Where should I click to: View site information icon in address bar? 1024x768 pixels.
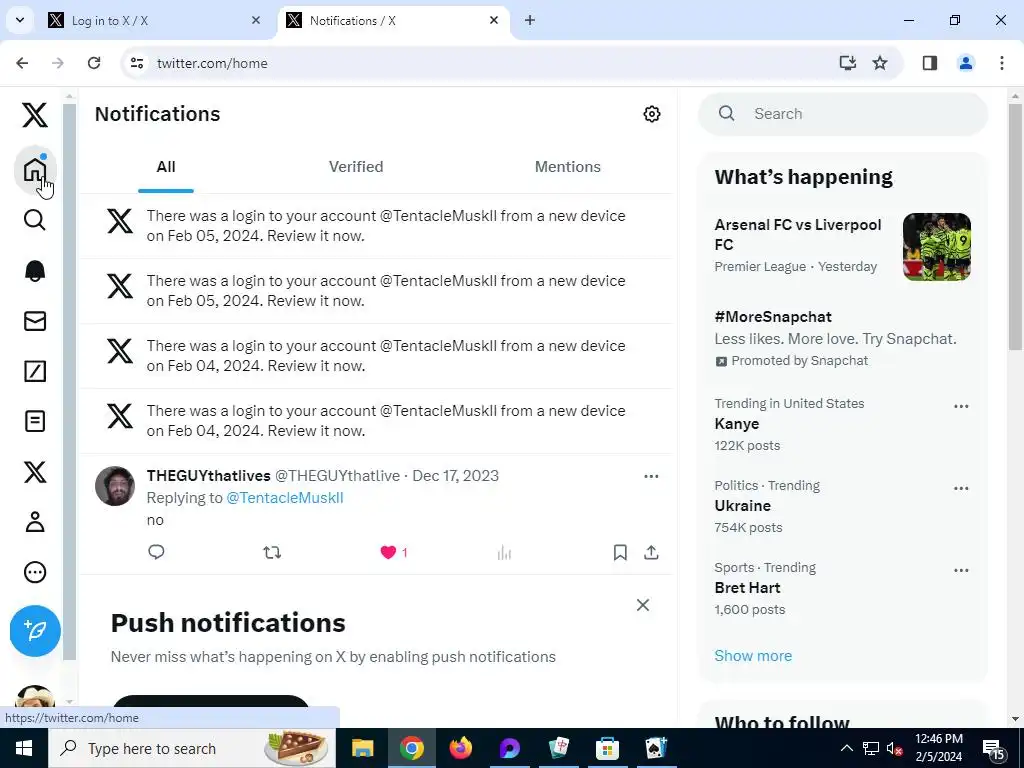click(x=136, y=63)
